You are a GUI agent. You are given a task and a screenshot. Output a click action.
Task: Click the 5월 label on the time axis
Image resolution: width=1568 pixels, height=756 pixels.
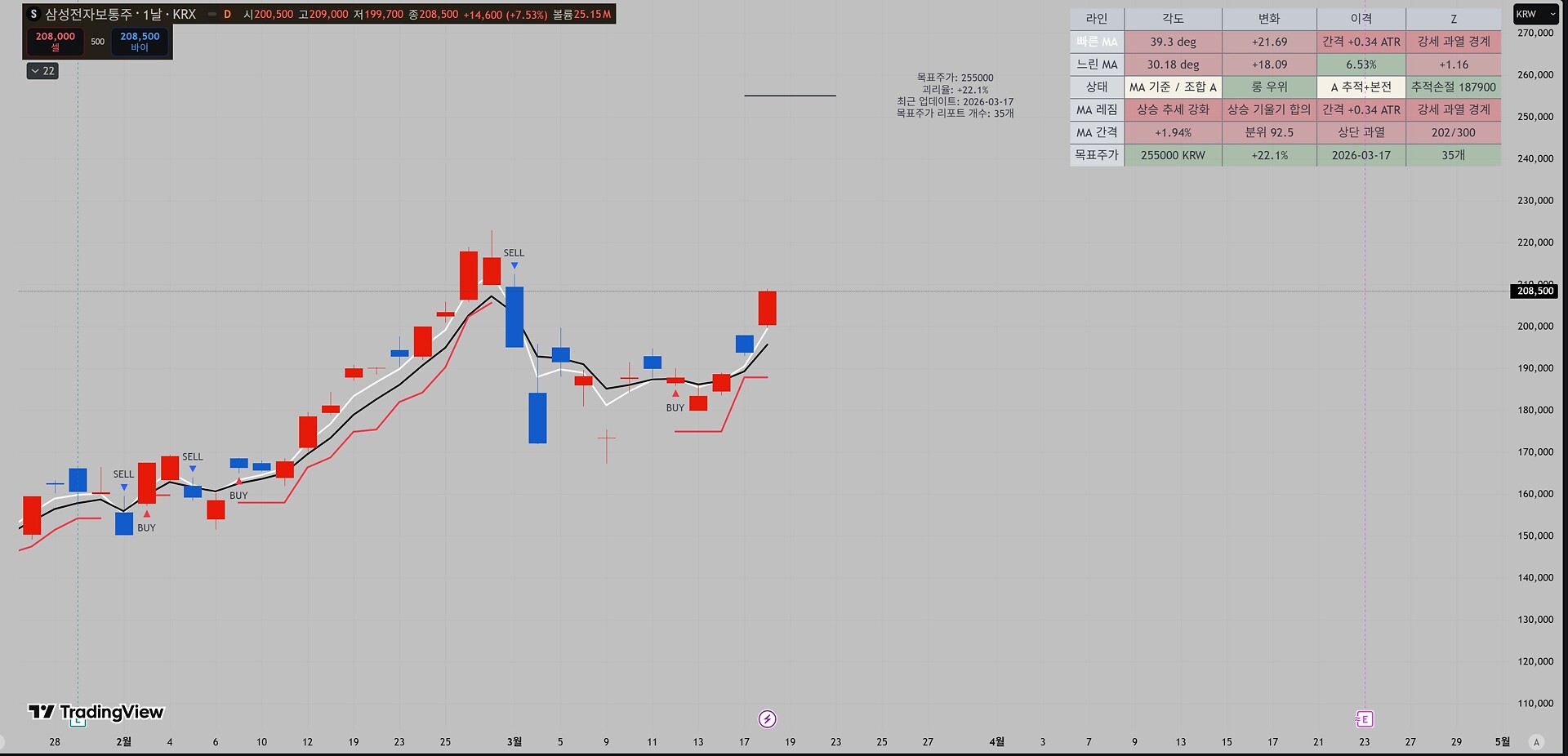tap(1502, 742)
